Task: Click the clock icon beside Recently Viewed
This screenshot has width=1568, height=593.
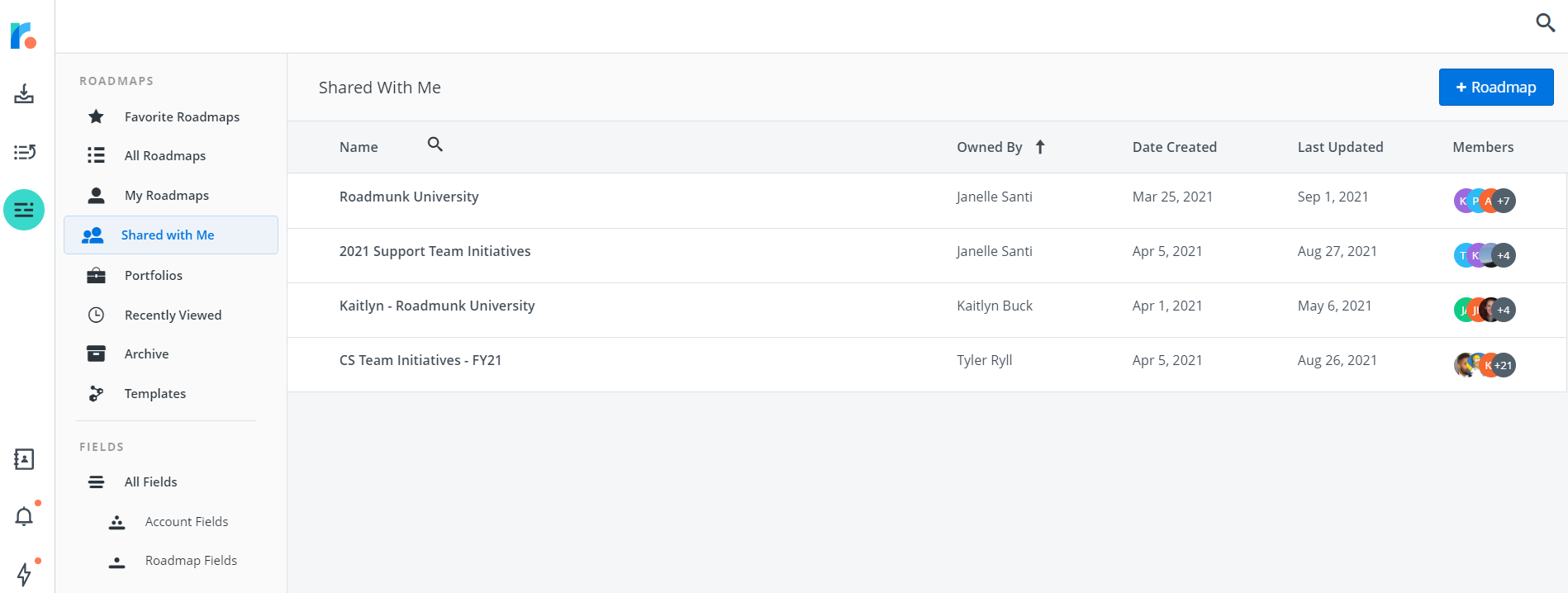Action: 96,315
